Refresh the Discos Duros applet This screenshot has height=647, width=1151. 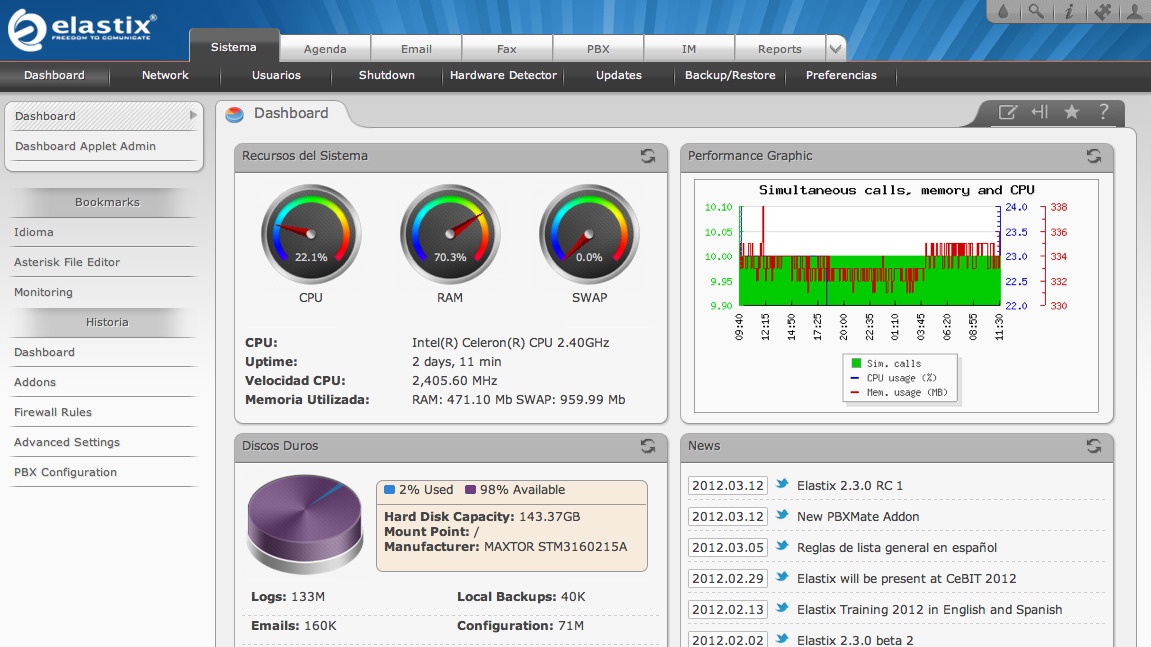647,446
